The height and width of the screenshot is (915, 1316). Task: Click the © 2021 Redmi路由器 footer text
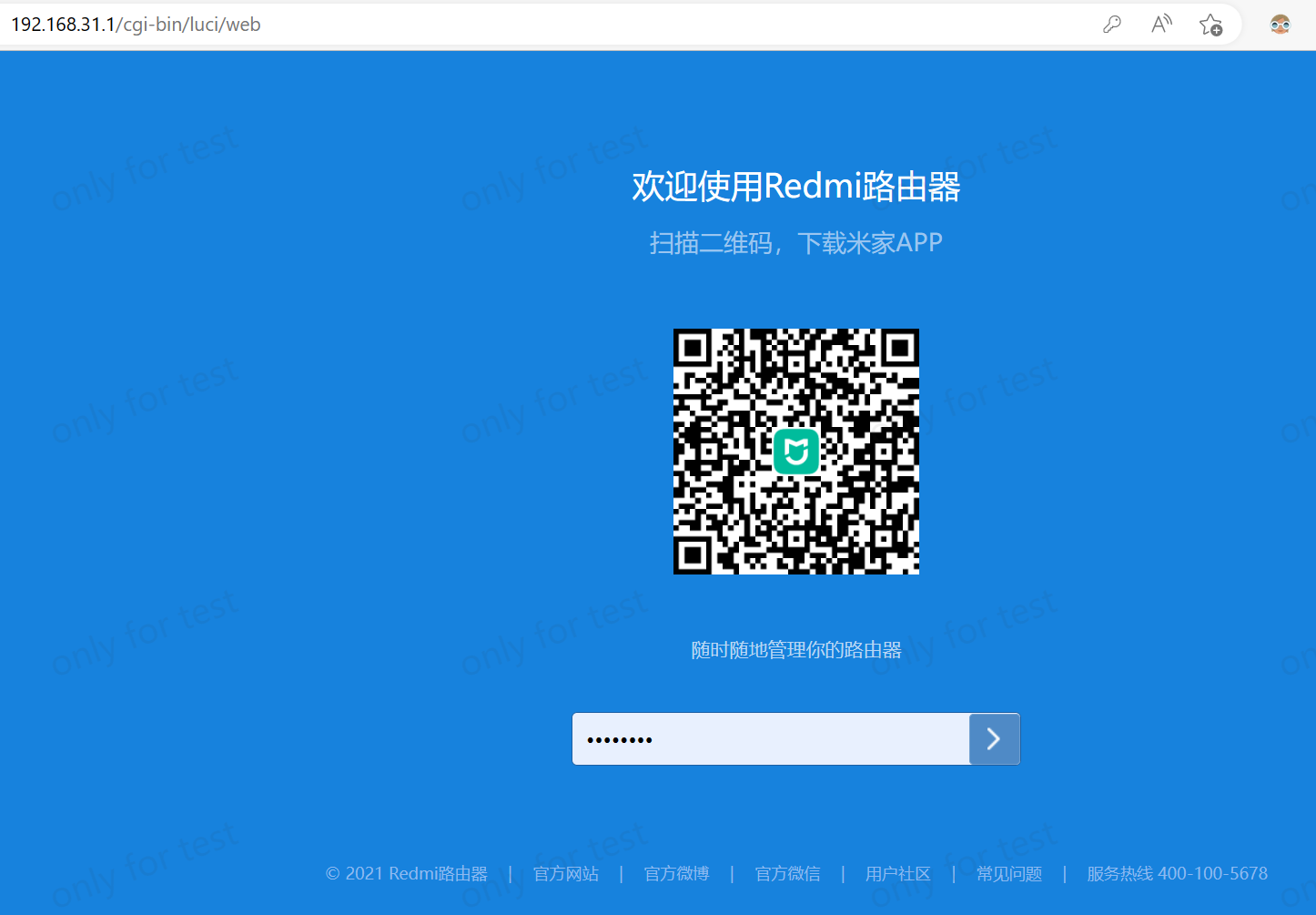point(407,874)
